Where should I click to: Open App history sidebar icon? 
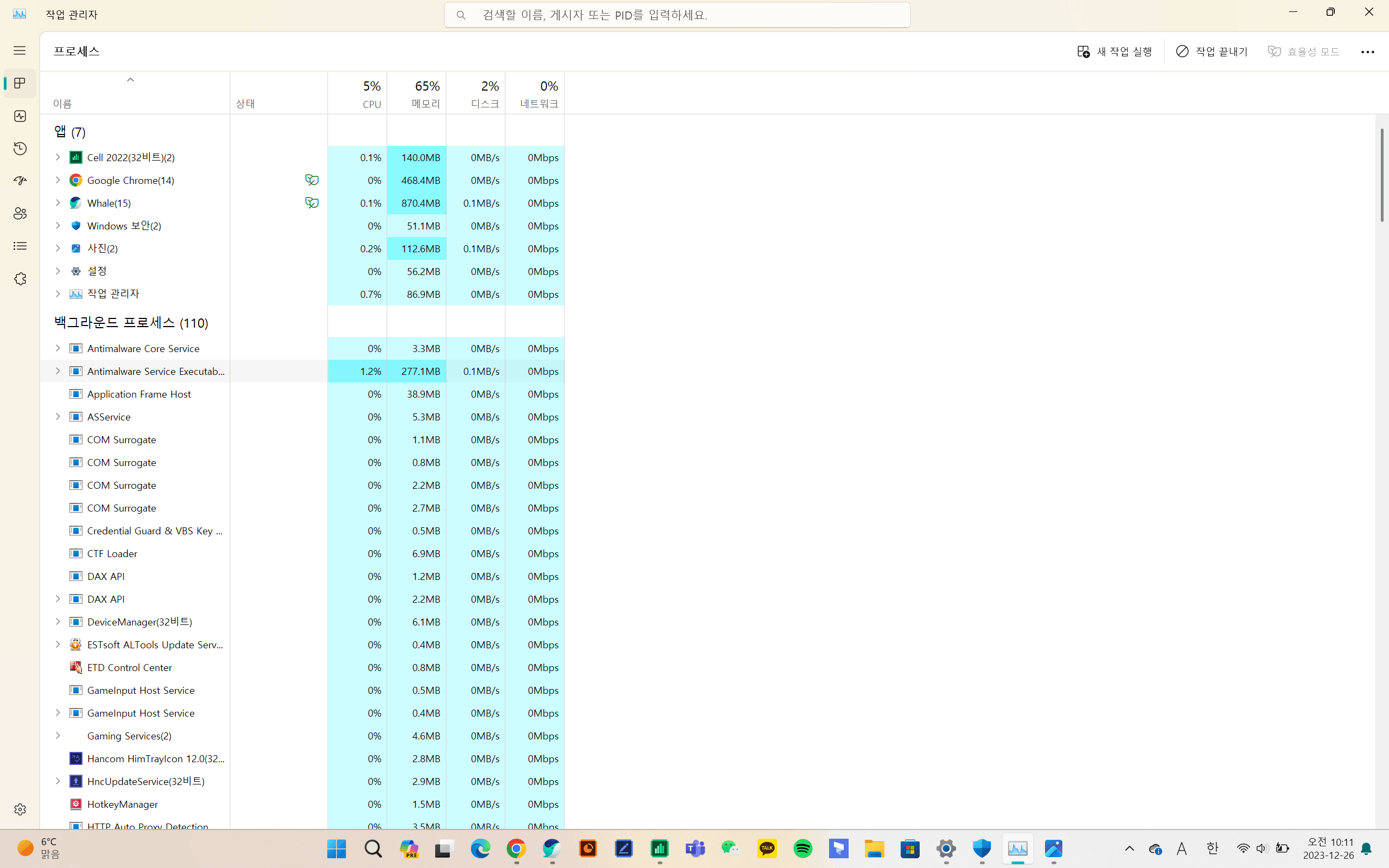point(20,149)
